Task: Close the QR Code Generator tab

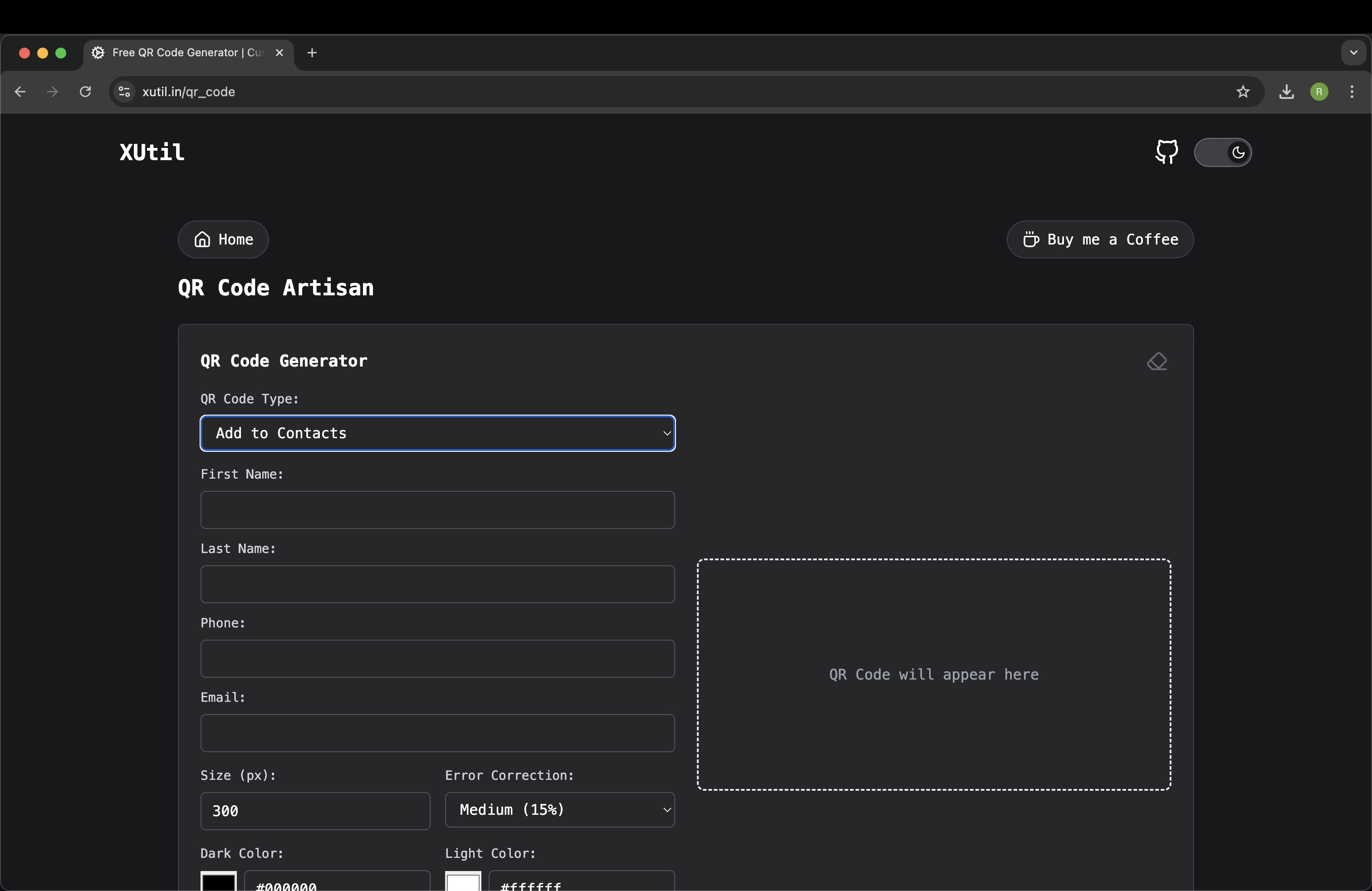Action: pyautogui.click(x=279, y=53)
